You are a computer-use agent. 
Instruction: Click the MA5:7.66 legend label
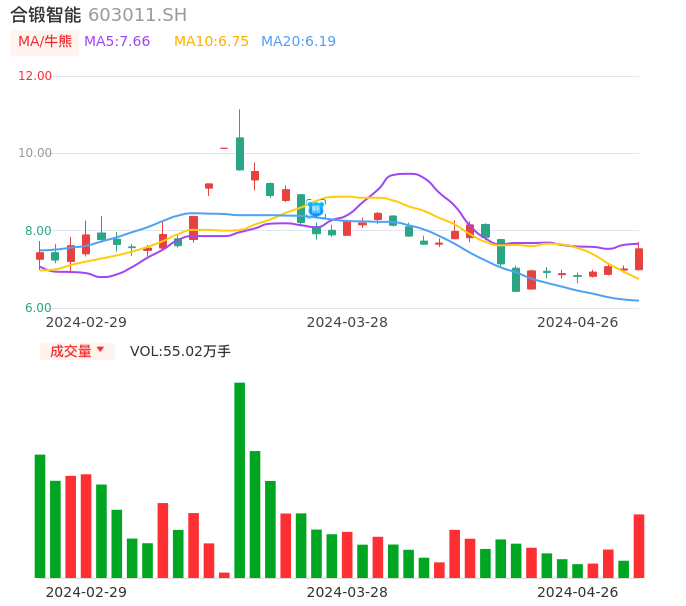(117, 42)
